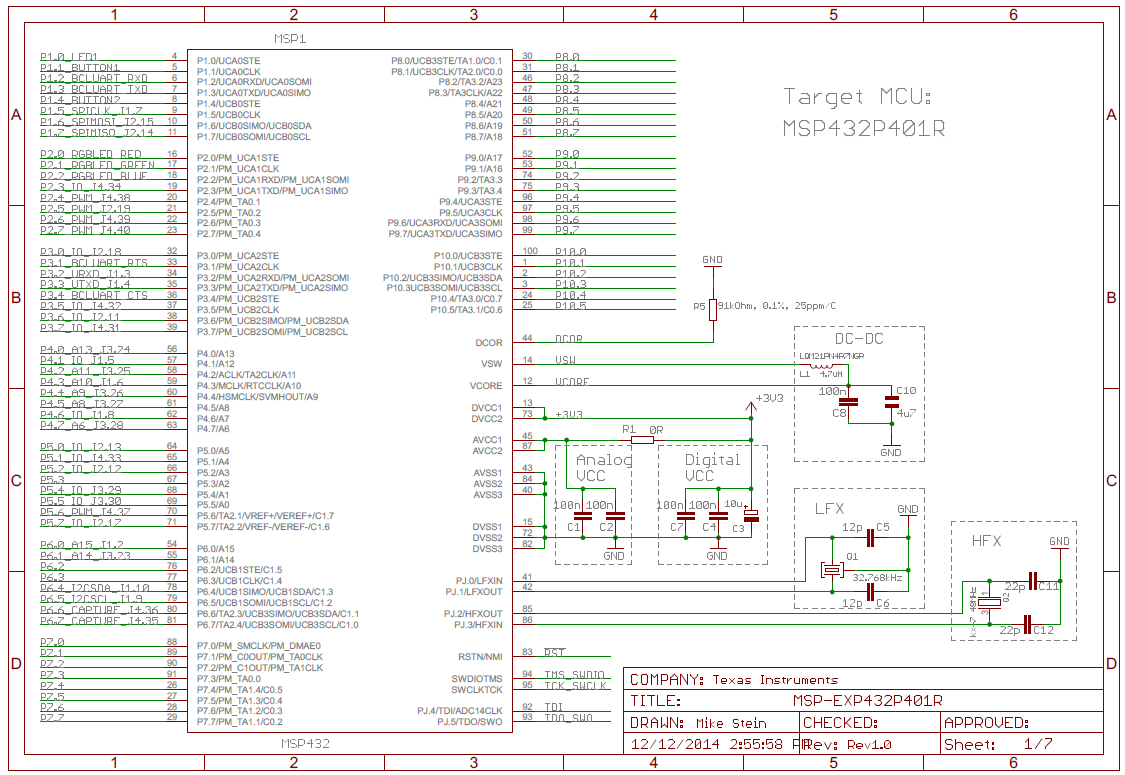The width and height of the screenshot is (1125, 775).
Task: Select the R5 91kOhm resistor symbol
Action: point(711,310)
